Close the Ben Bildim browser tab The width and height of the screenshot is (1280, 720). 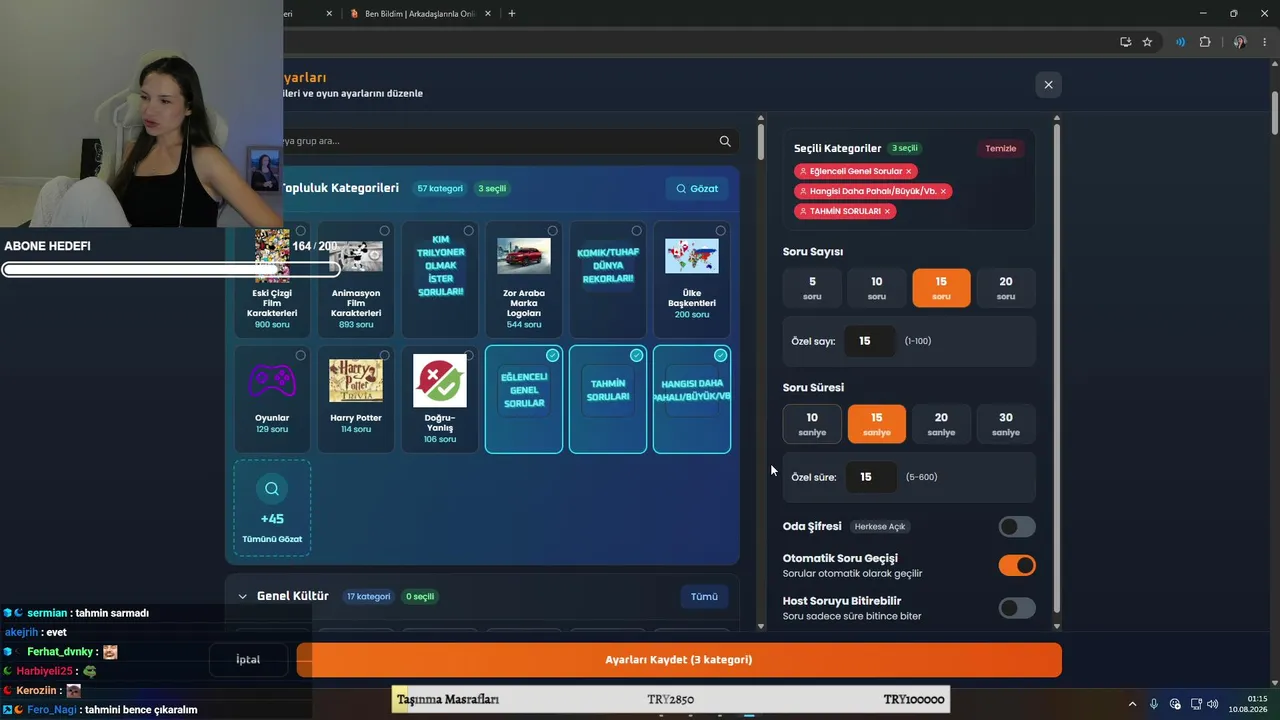click(488, 14)
